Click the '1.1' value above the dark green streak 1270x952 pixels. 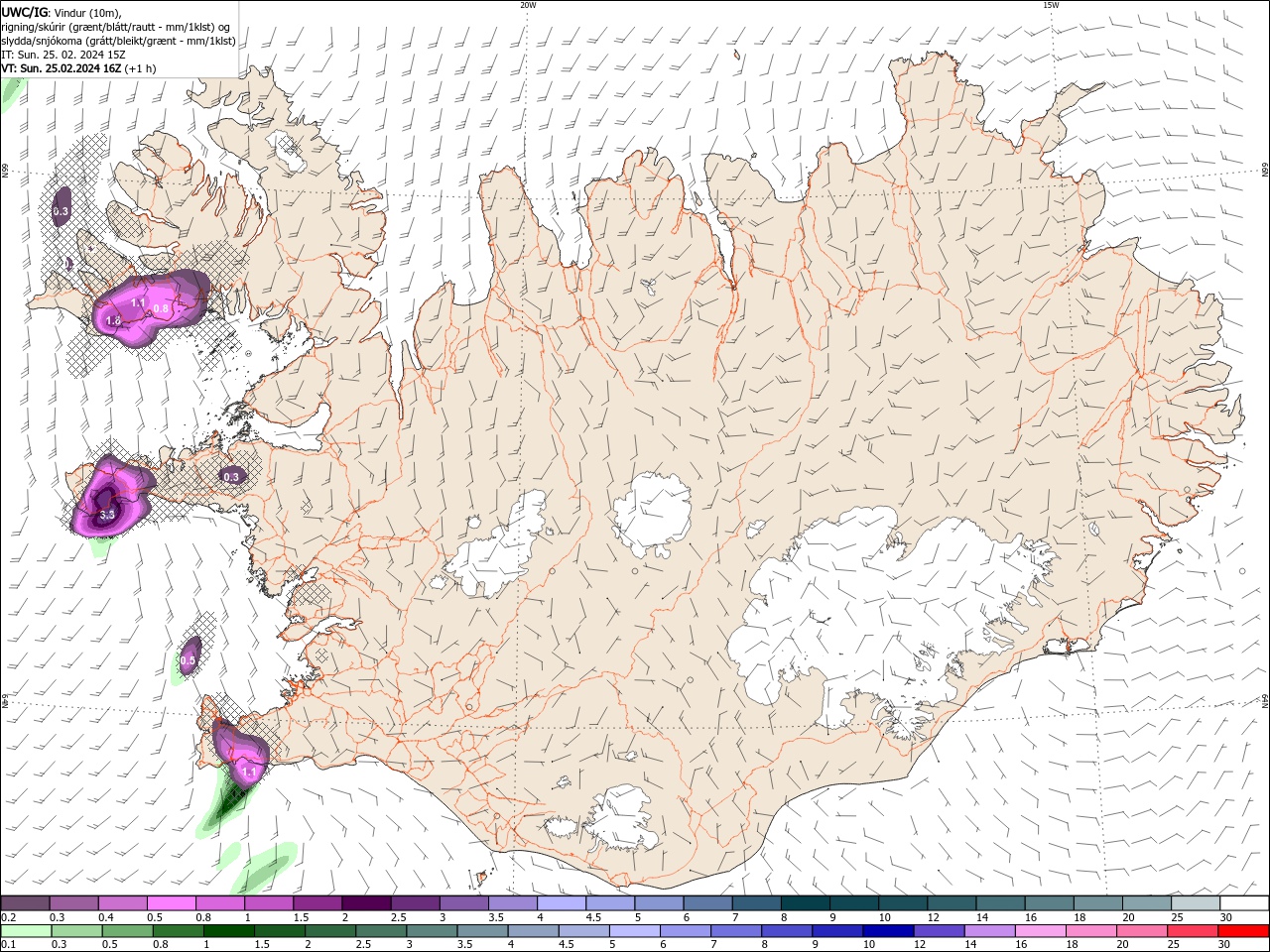249,772
